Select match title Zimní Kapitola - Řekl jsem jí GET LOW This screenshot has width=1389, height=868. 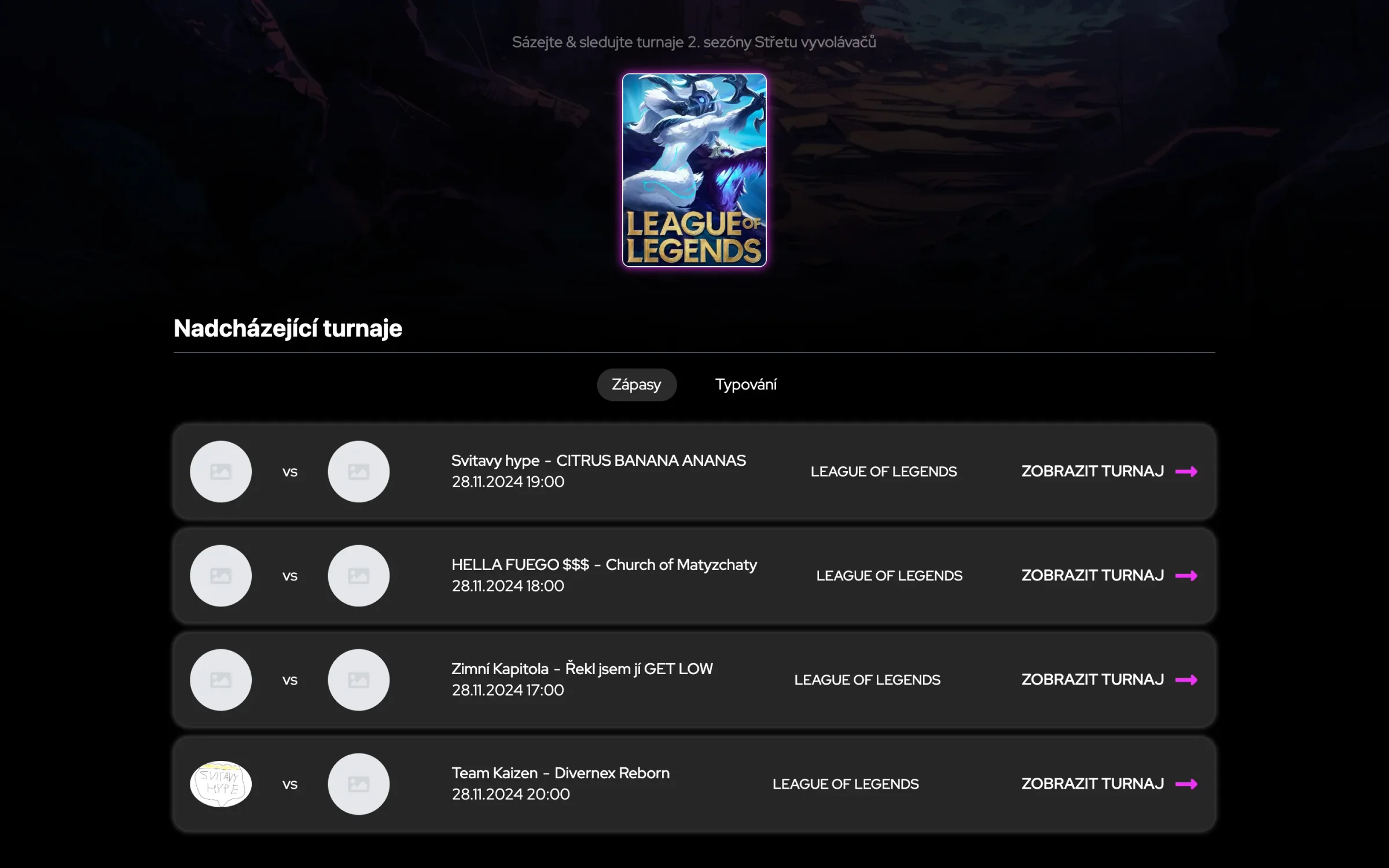coord(582,669)
